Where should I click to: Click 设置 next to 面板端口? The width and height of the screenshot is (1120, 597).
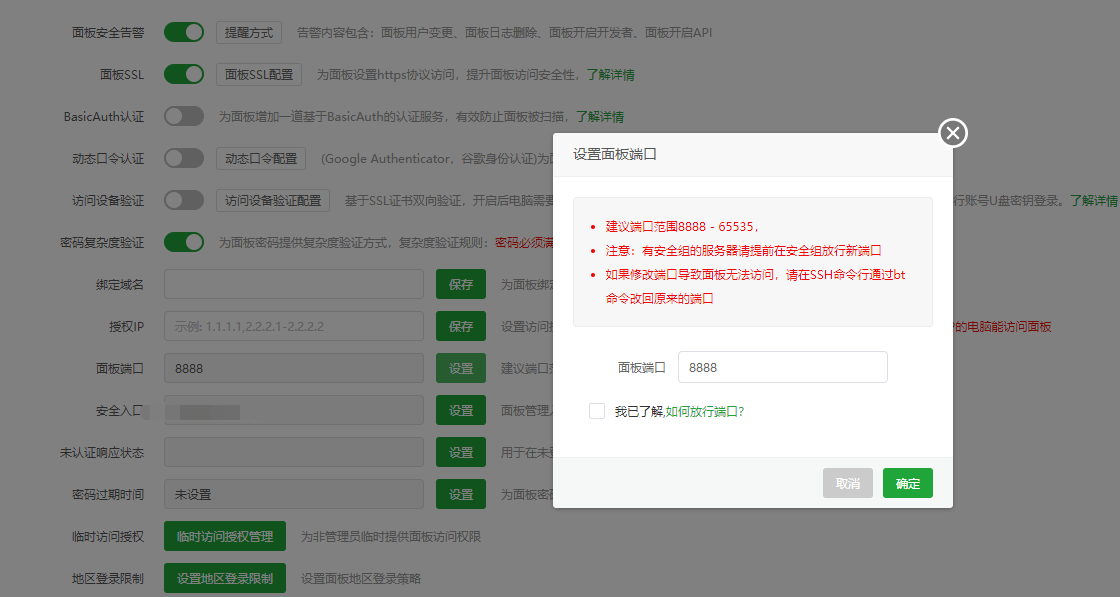tap(461, 368)
